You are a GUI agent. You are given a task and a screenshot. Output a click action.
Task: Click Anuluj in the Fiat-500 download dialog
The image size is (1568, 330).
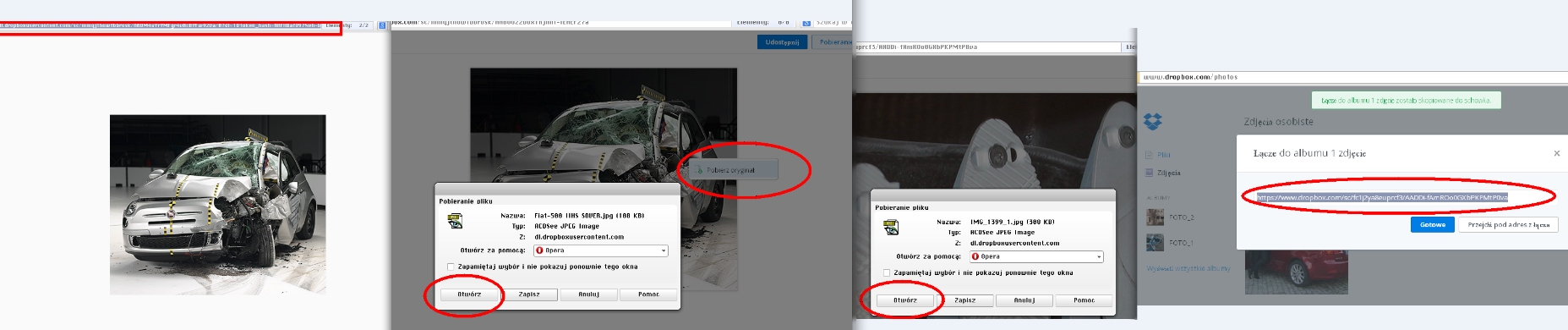click(589, 294)
